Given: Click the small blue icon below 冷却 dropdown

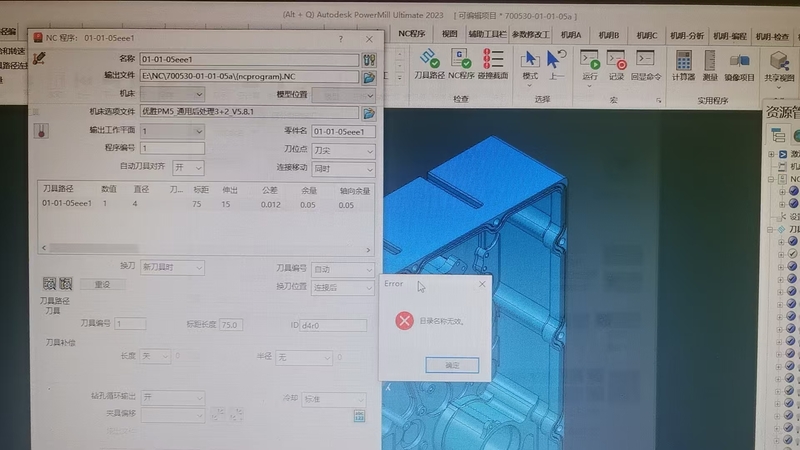Looking at the screenshot, I should [x=359, y=416].
